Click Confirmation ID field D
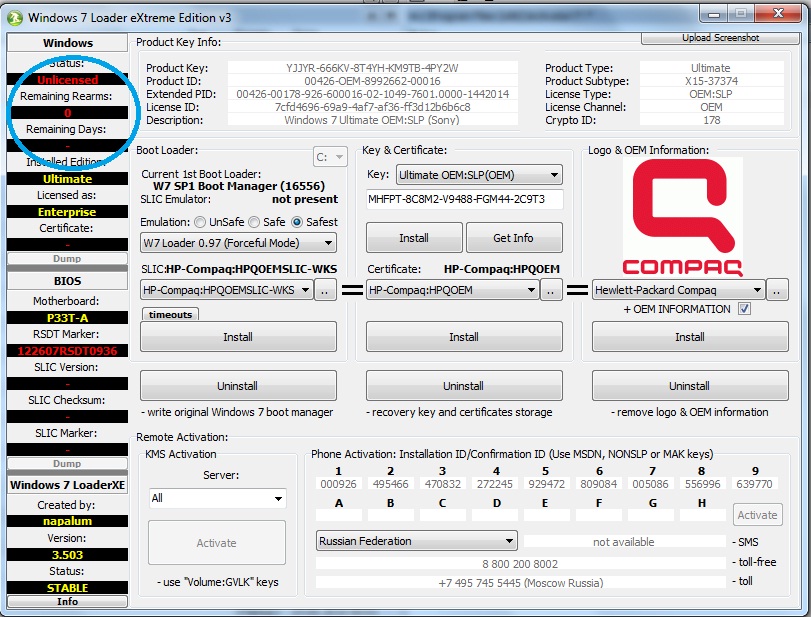The height and width of the screenshot is (617, 811). [495, 515]
